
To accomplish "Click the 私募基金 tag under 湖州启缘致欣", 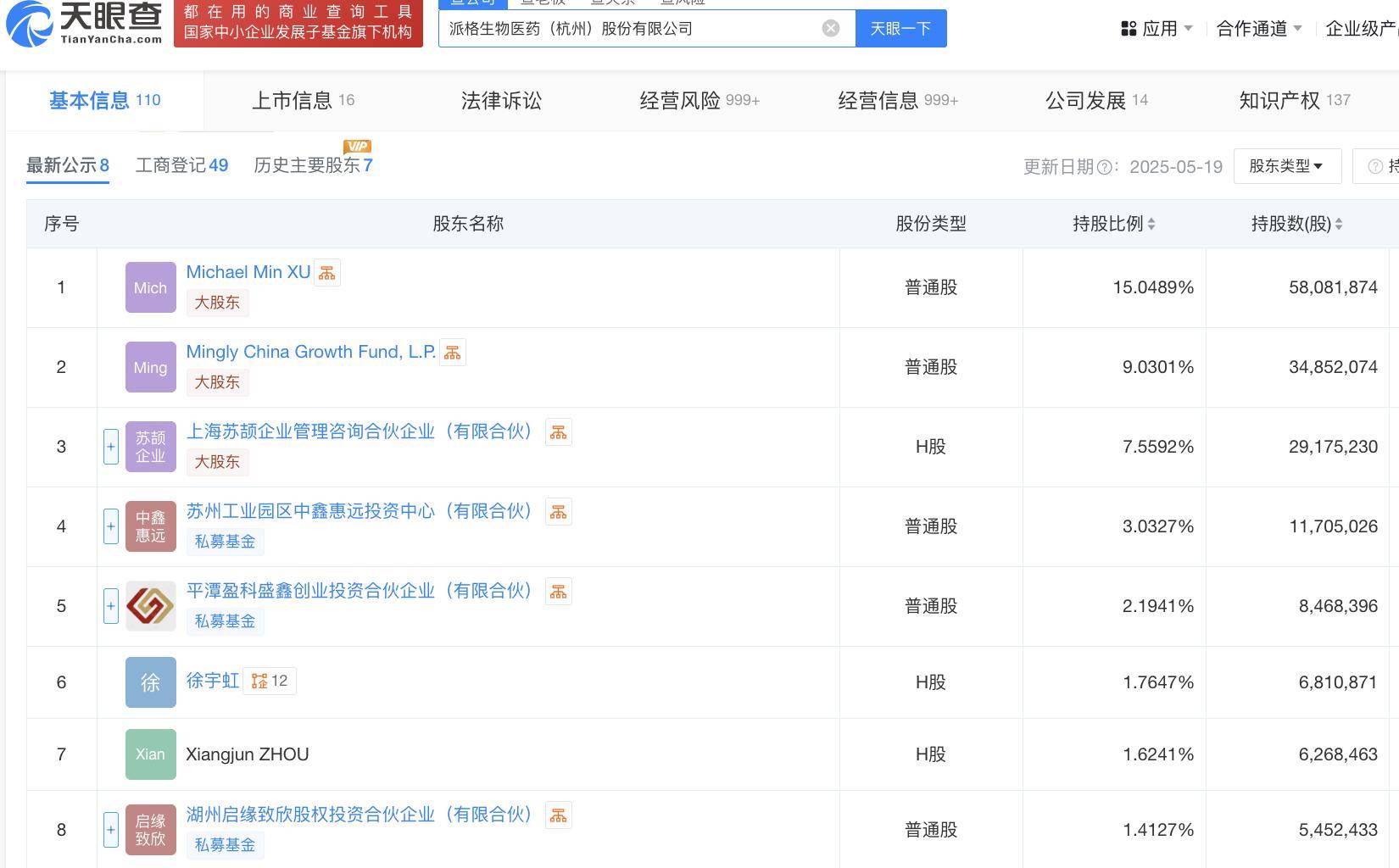I will [225, 845].
